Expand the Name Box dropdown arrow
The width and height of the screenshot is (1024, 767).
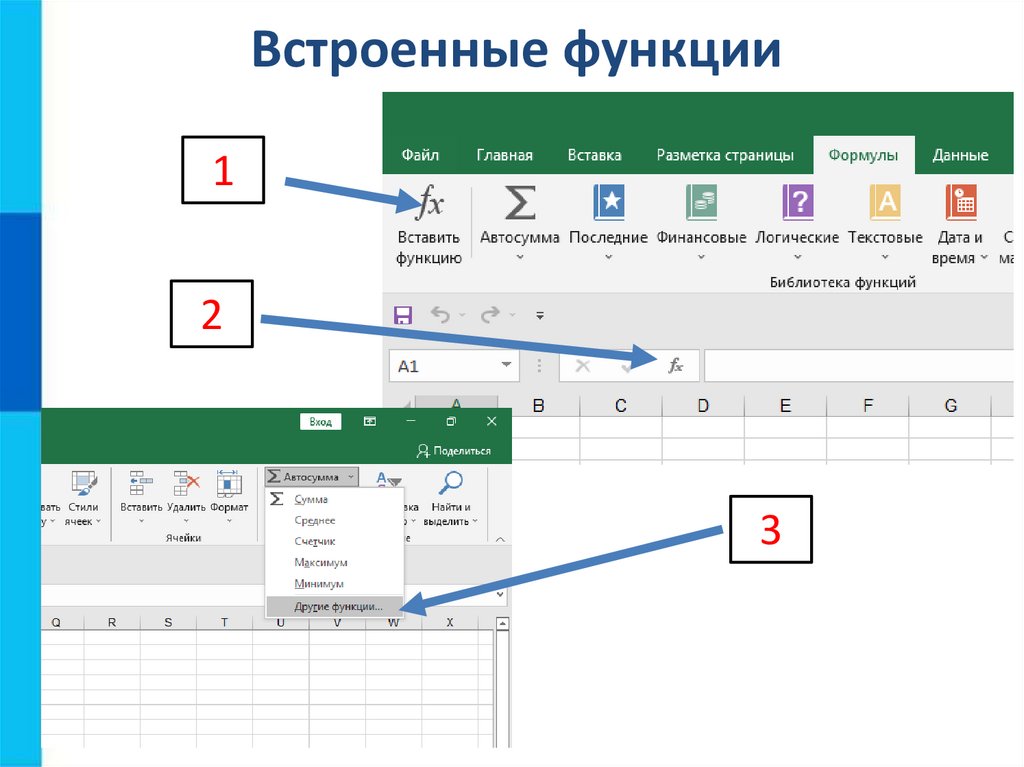506,365
